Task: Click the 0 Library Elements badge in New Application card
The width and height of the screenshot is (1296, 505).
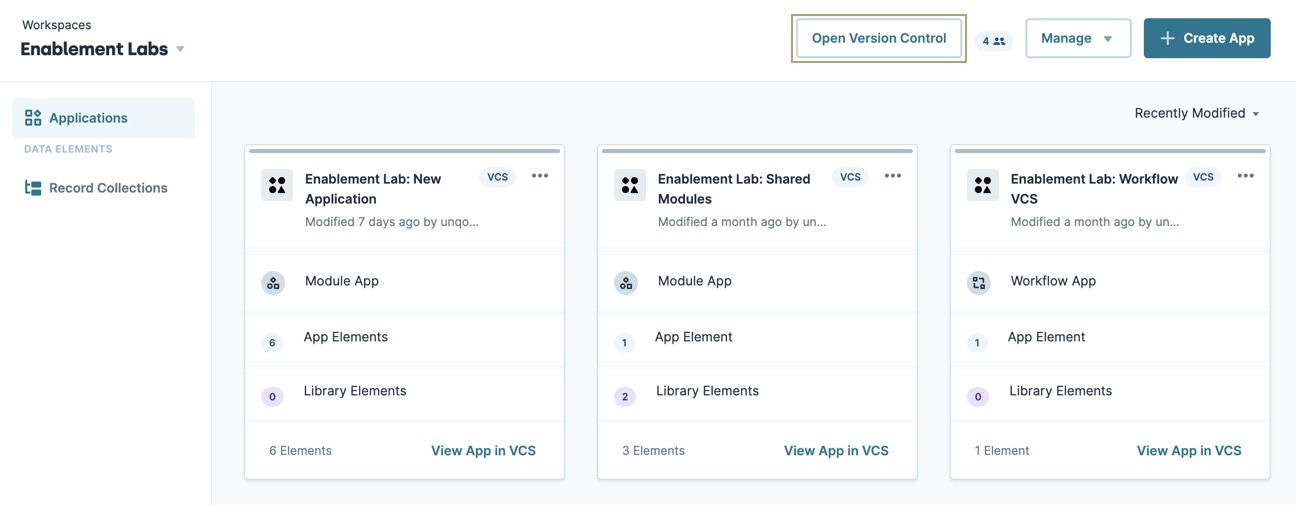Action: coord(272,396)
